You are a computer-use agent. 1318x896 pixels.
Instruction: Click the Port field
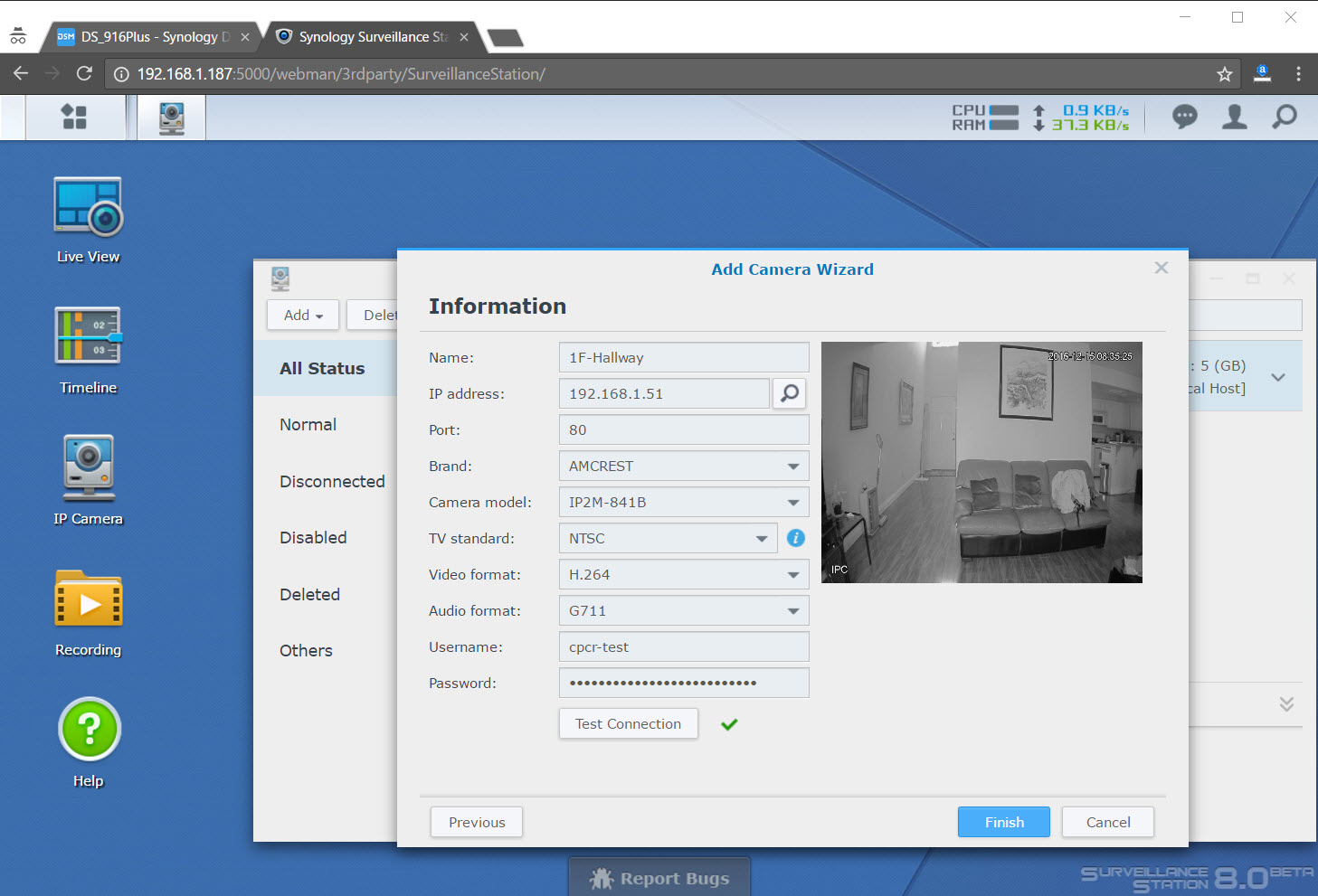(x=684, y=429)
